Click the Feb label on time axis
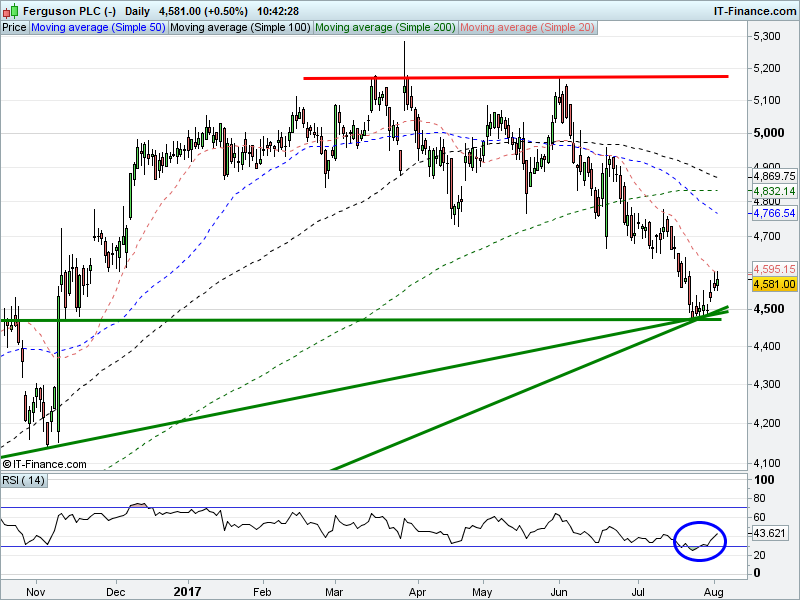This screenshot has width=800, height=600. pos(262,592)
